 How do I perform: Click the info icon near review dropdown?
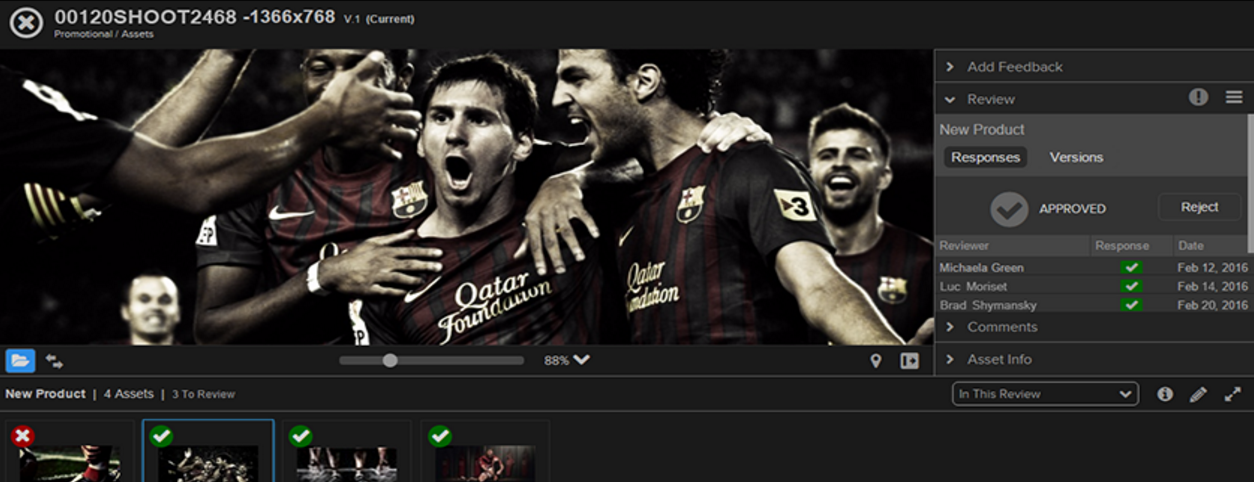pyautogui.click(x=1165, y=394)
